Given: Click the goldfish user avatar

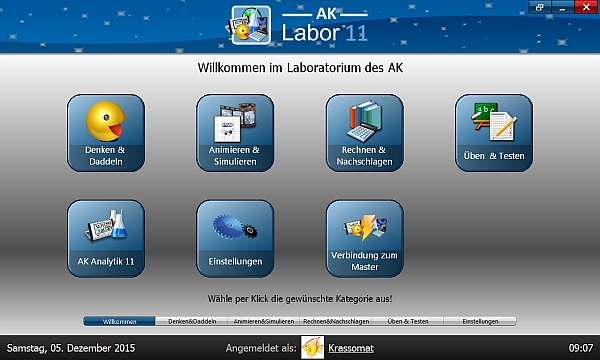Looking at the screenshot, I should 312,347.
